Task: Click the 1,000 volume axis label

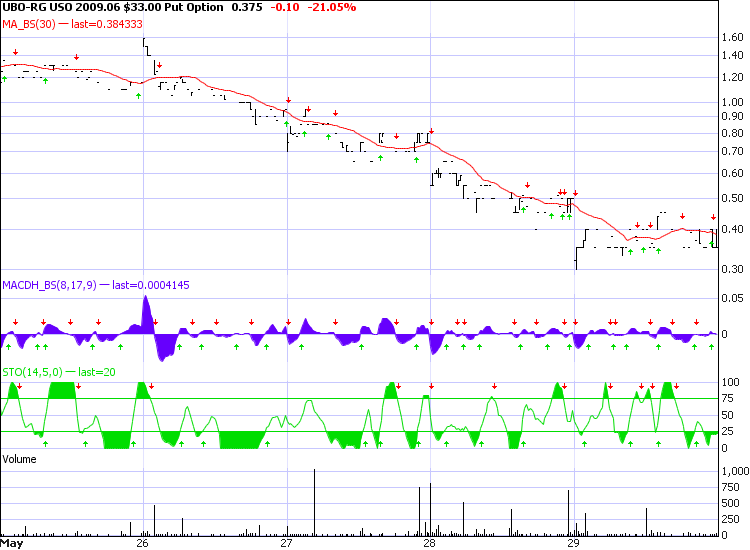Action: [733, 470]
